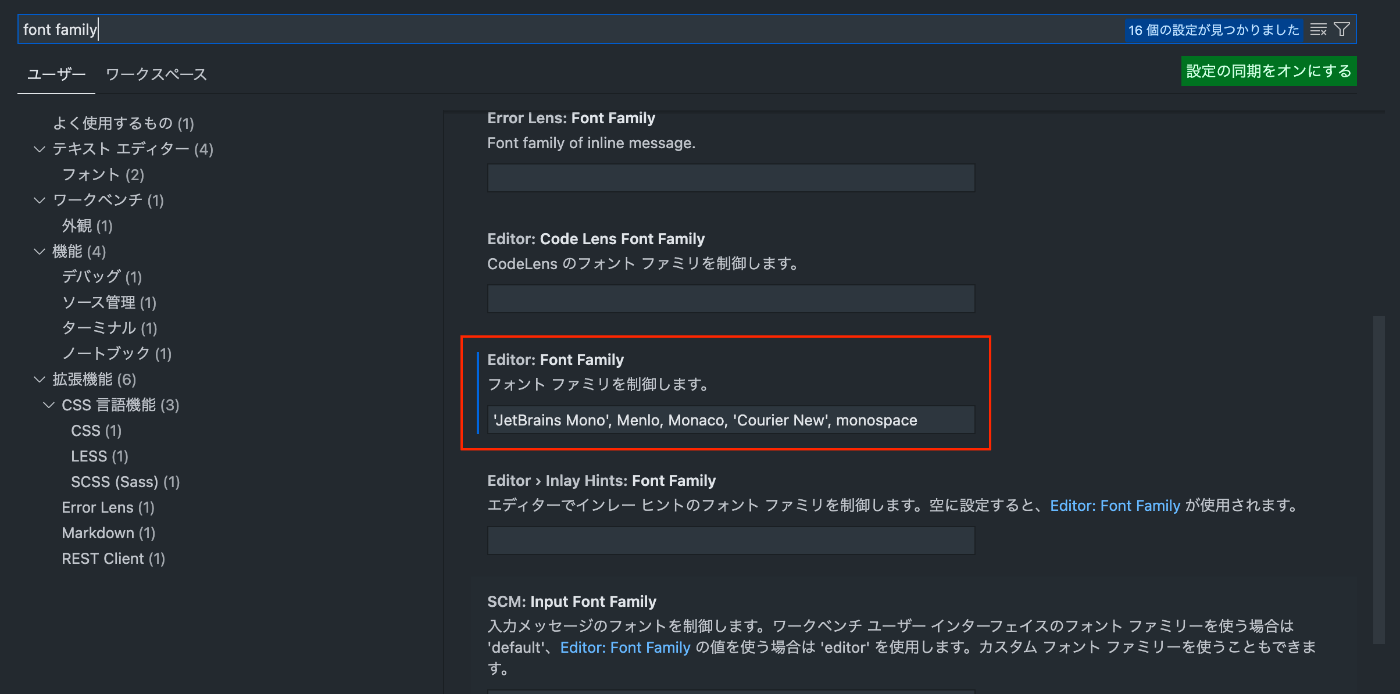Viewport: 1400px width, 694px height.
Task: Click the 'SCM: Input Font Family' title
Action: (572, 602)
